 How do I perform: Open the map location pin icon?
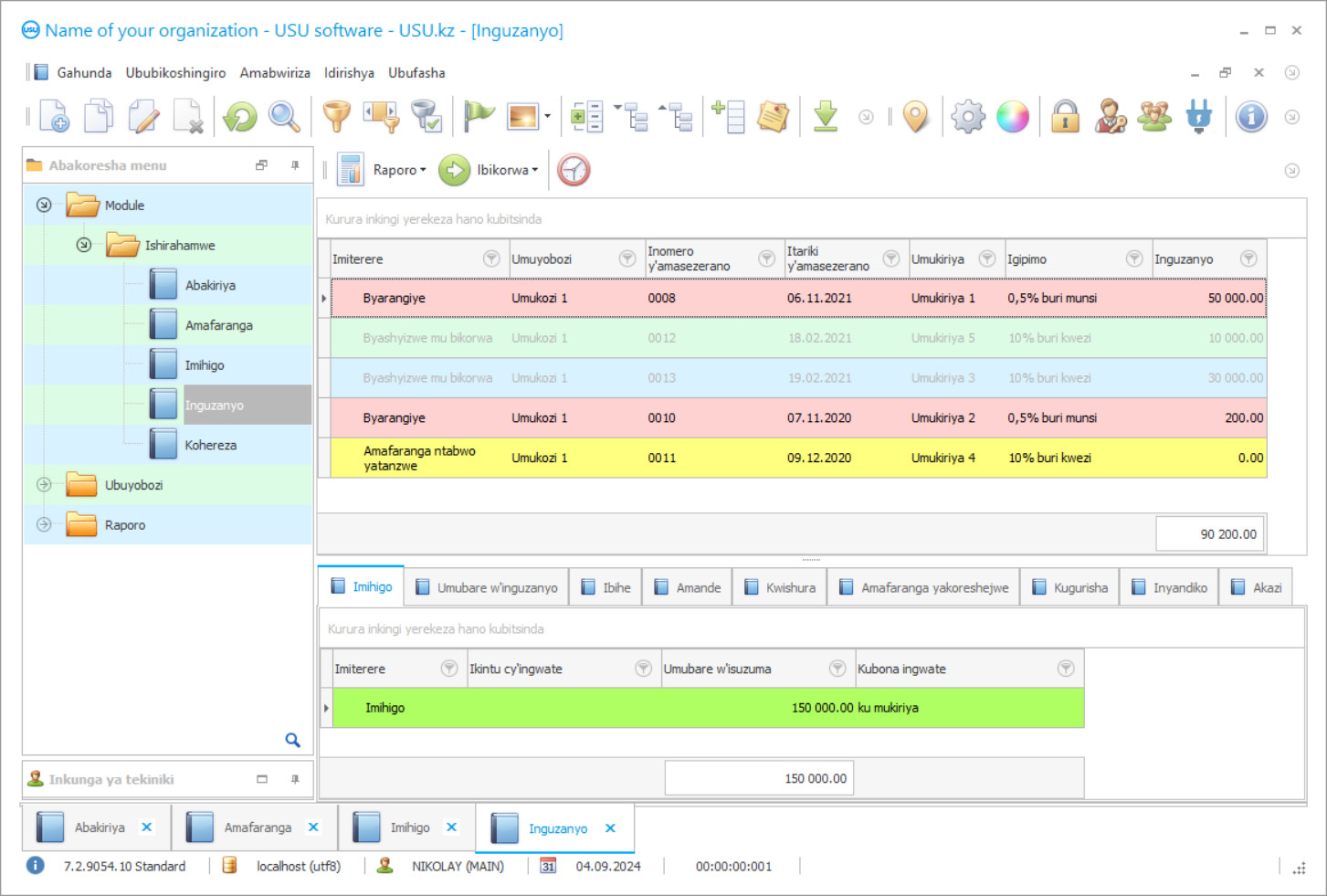pos(915,117)
